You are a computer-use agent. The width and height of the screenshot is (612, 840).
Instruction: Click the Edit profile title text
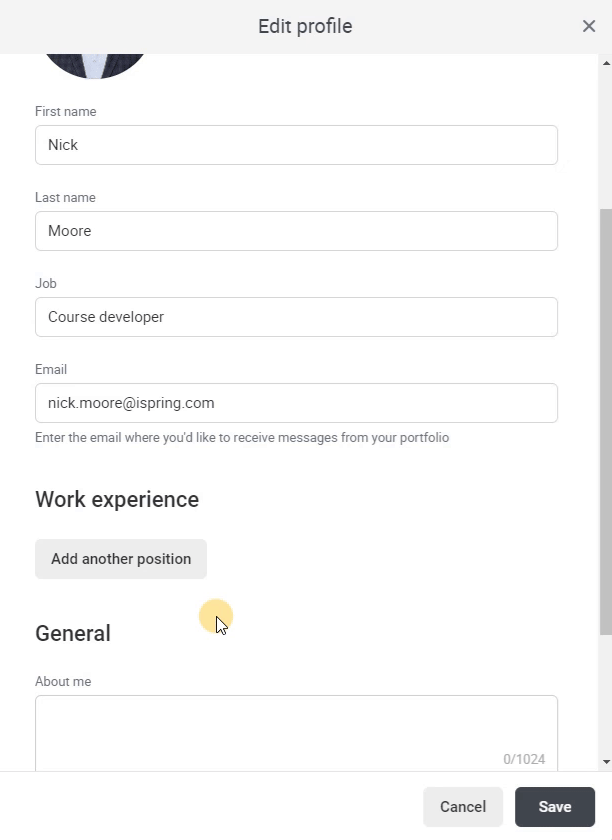(305, 26)
